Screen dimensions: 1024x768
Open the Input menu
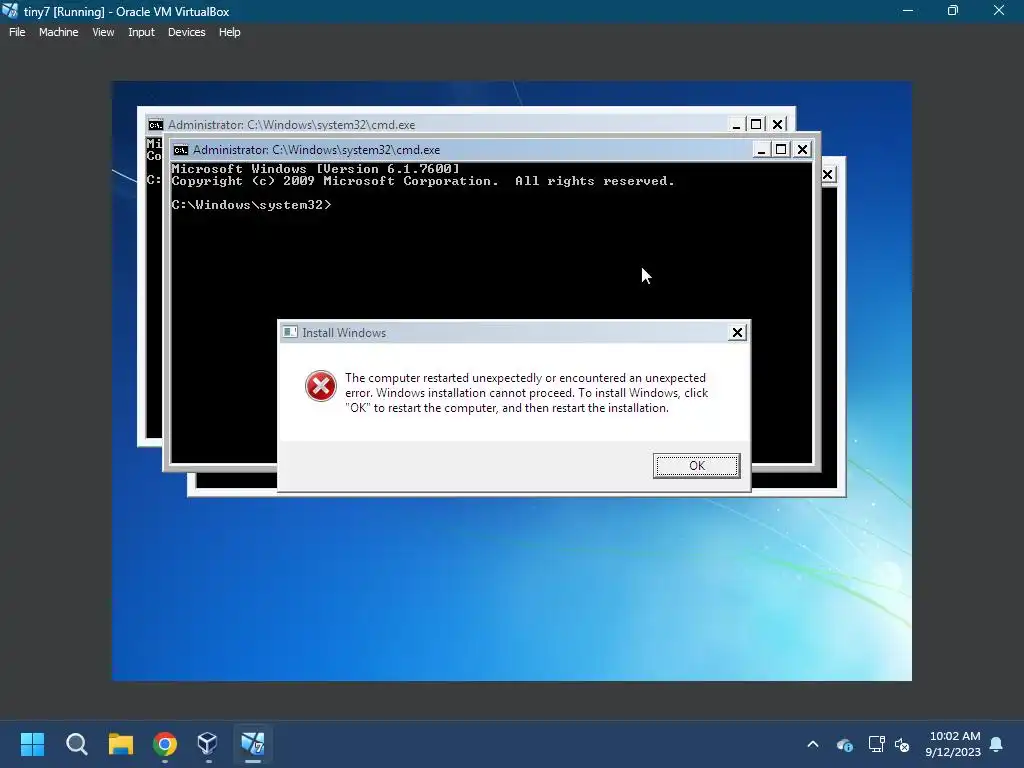(x=141, y=32)
